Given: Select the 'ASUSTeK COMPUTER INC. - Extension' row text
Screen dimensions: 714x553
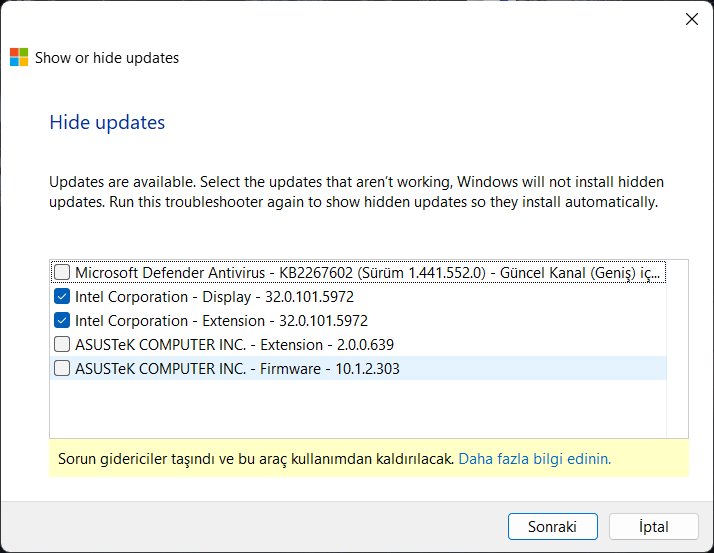Looking at the screenshot, I should tap(235, 345).
